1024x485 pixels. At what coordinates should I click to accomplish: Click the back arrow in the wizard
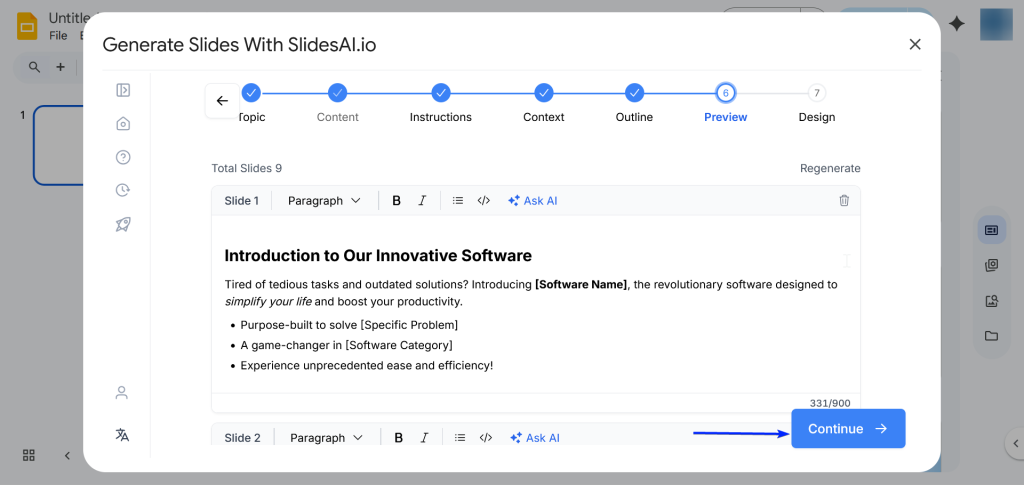tap(222, 101)
